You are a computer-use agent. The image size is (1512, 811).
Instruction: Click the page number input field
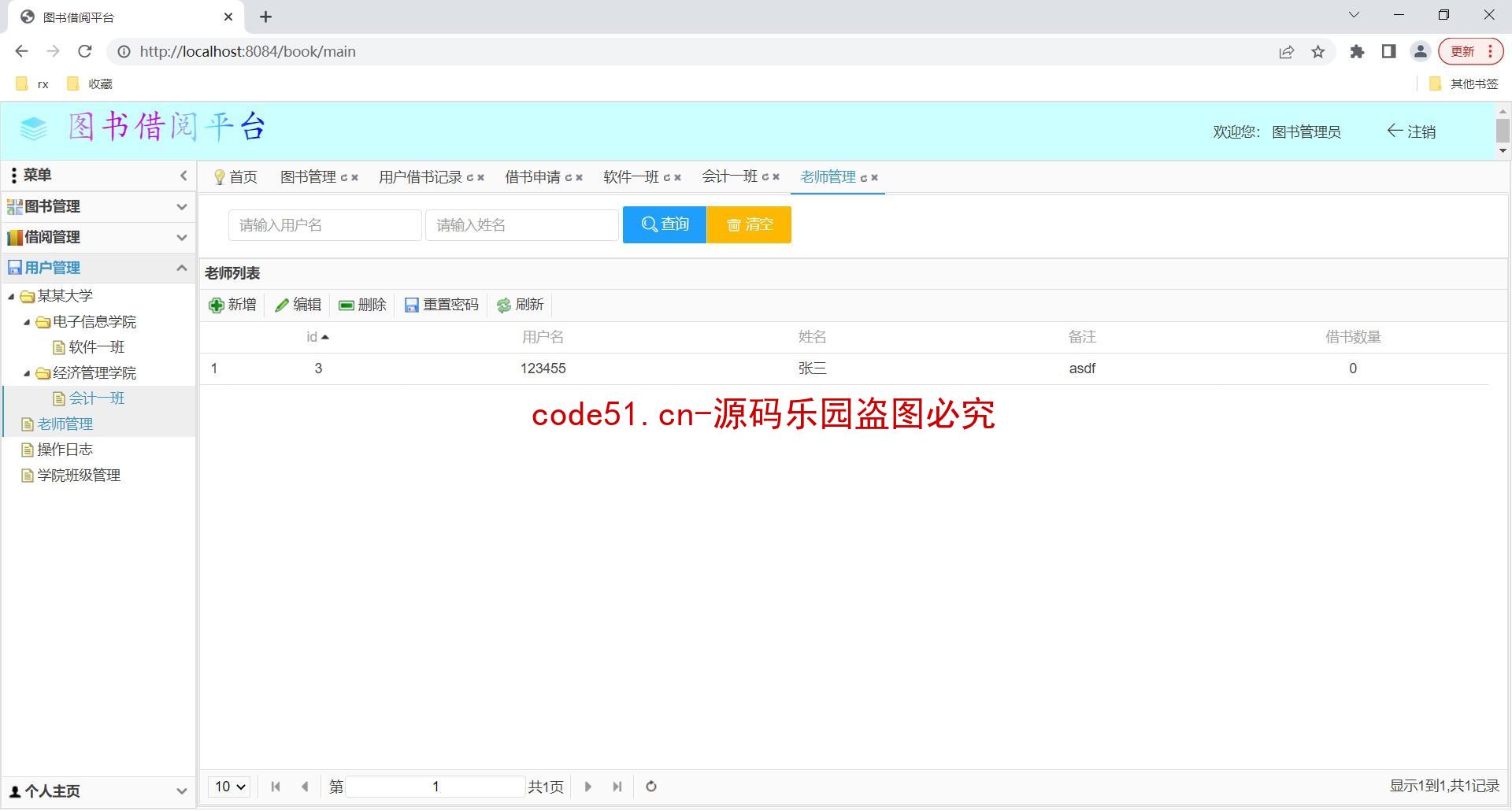click(x=435, y=787)
